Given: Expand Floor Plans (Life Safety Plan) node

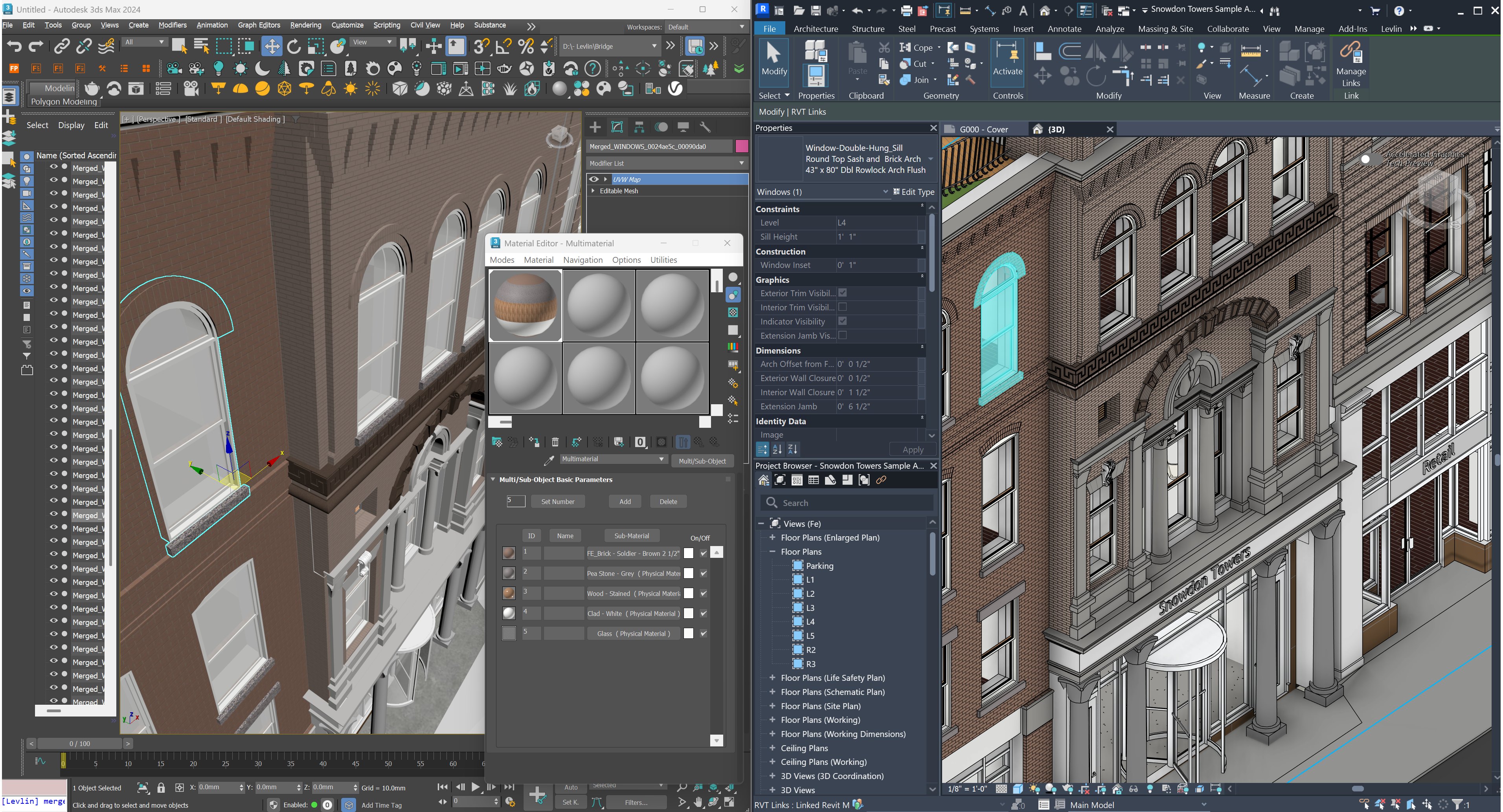Looking at the screenshot, I should click(772, 677).
